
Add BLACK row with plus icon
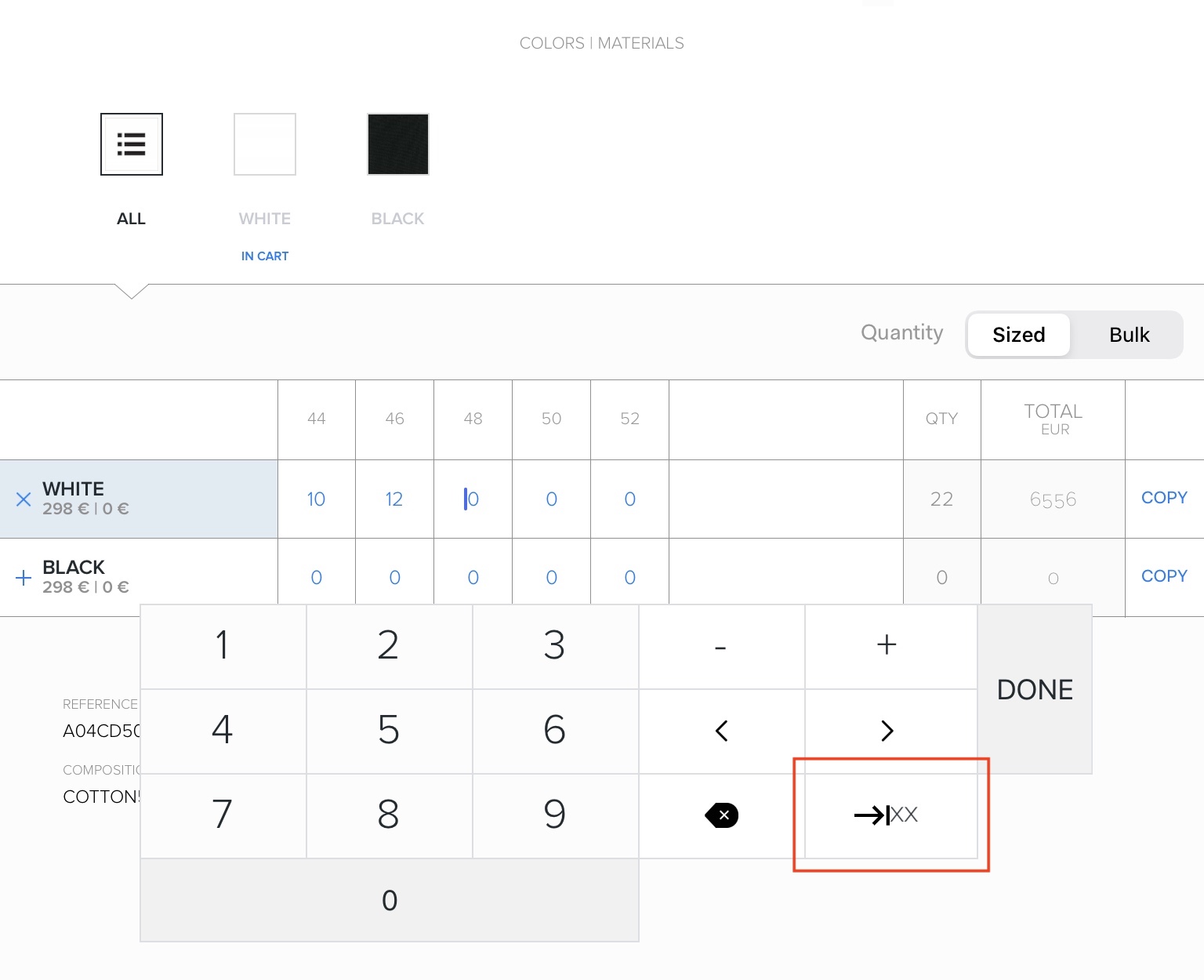pyautogui.click(x=24, y=578)
